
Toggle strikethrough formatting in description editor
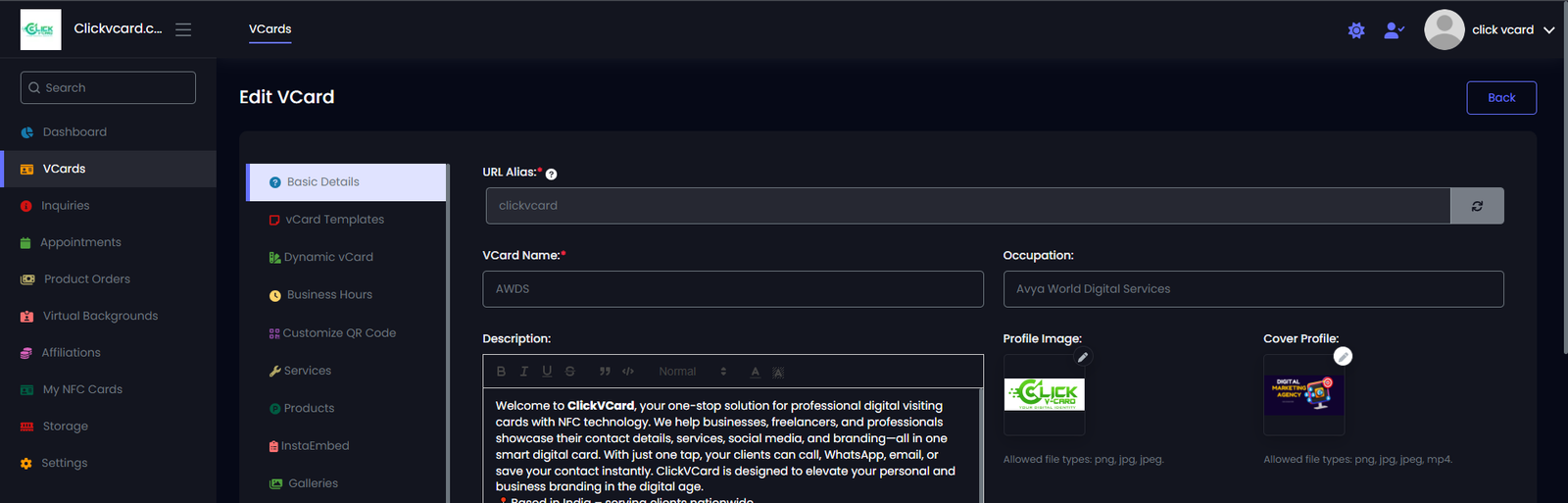[569, 372]
